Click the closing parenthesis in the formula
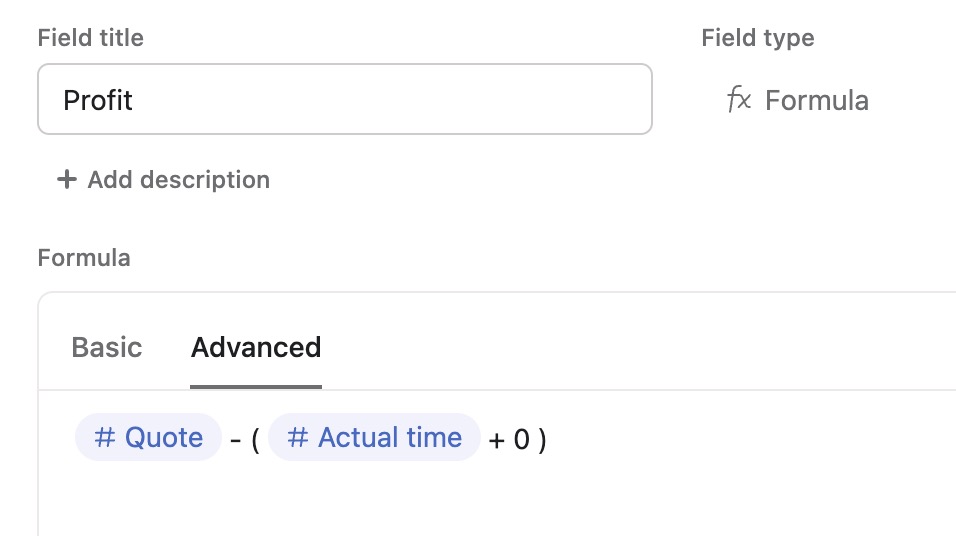 (x=542, y=440)
